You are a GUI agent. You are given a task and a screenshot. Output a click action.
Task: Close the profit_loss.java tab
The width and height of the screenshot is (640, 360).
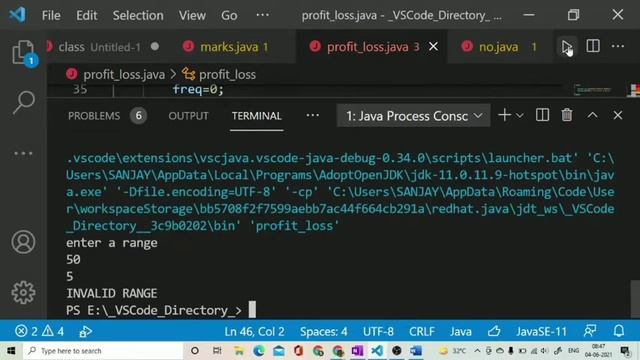433,47
